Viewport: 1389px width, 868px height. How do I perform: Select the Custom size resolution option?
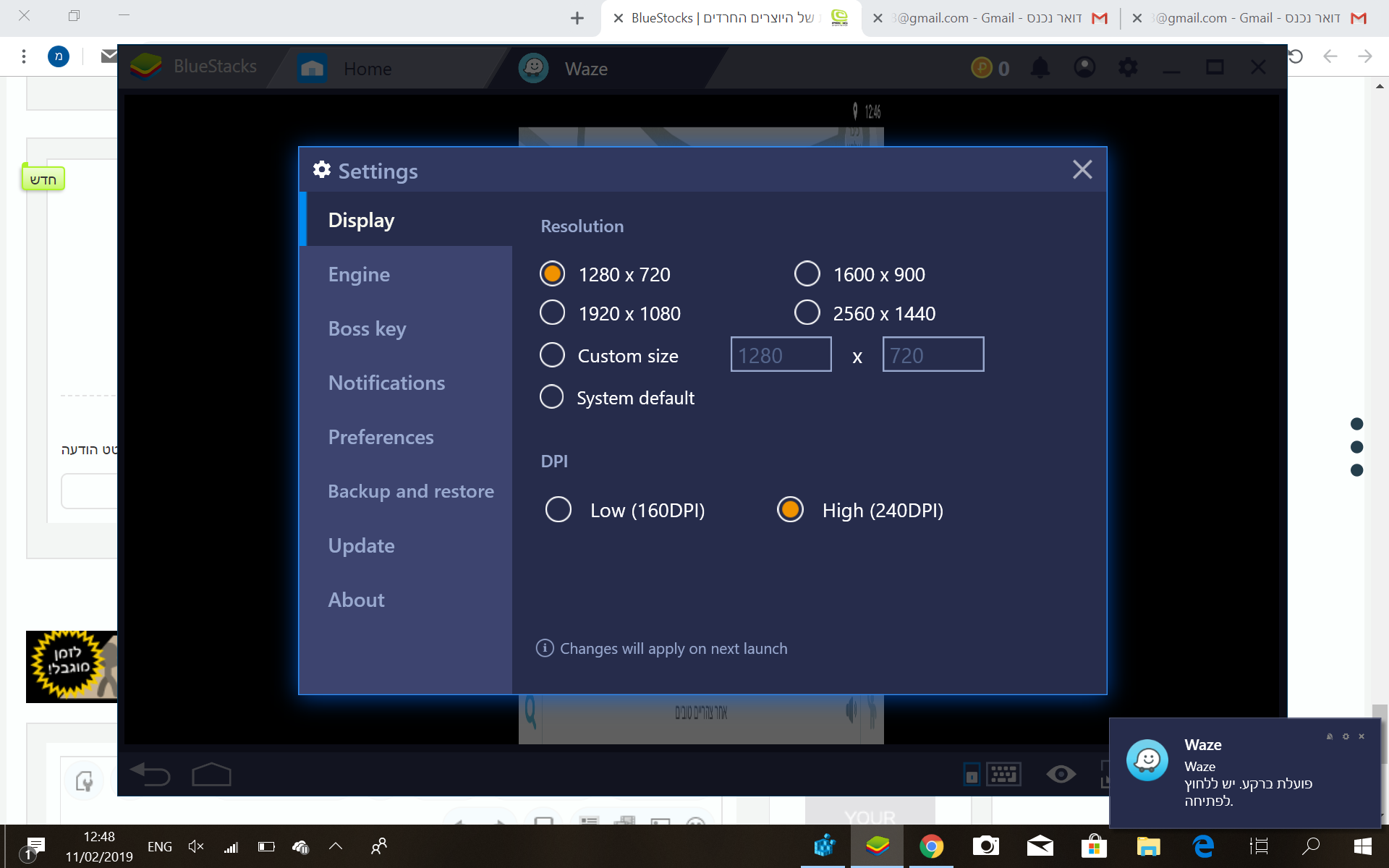click(552, 355)
